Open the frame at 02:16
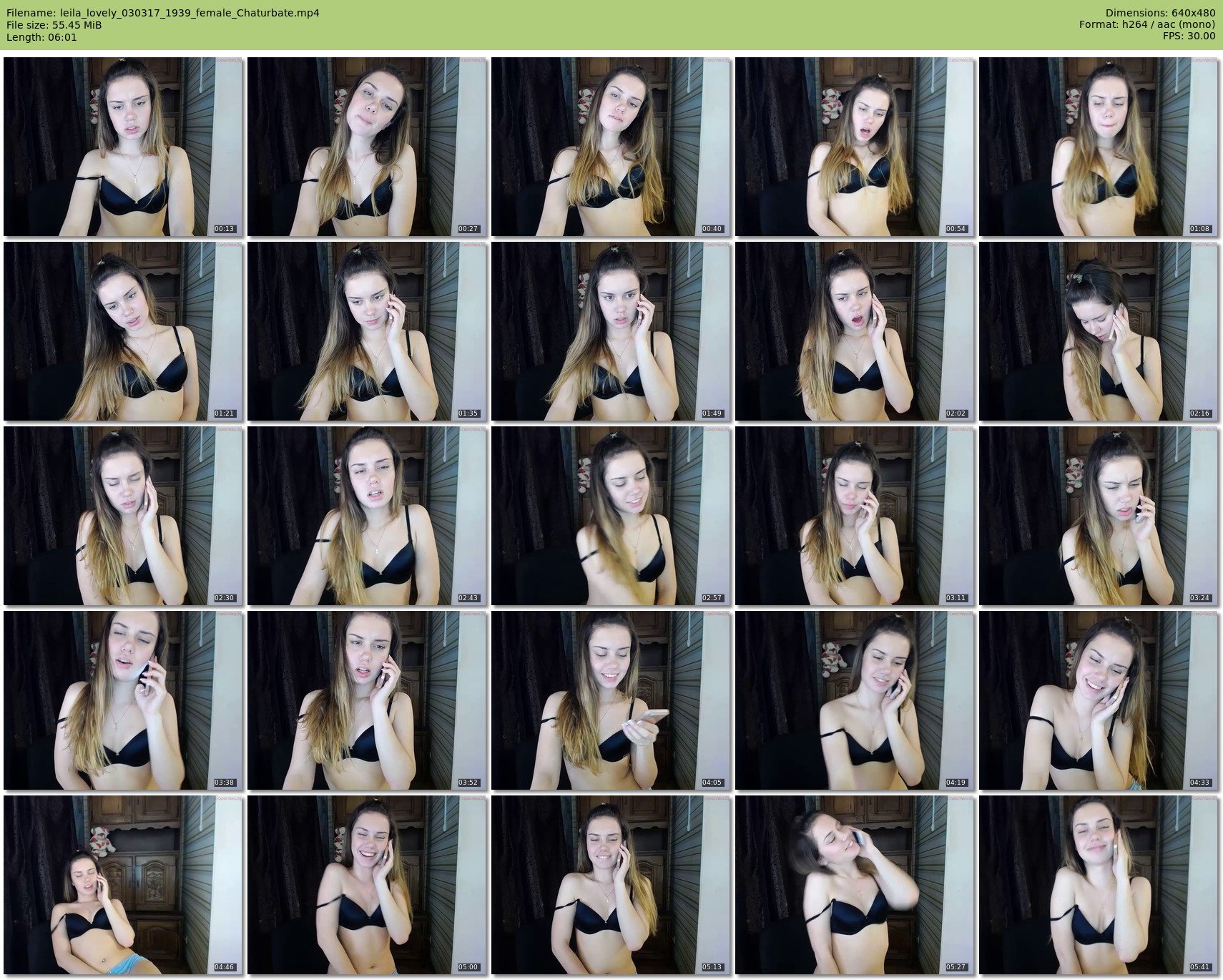This screenshot has height=980, width=1223. pyautogui.click(x=1099, y=331)
